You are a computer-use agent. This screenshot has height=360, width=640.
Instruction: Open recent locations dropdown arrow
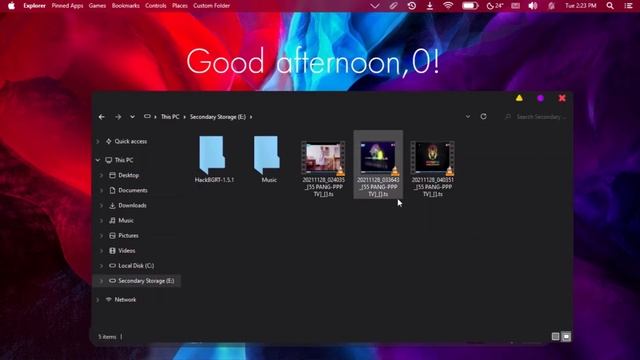click(x=132, y=117)
